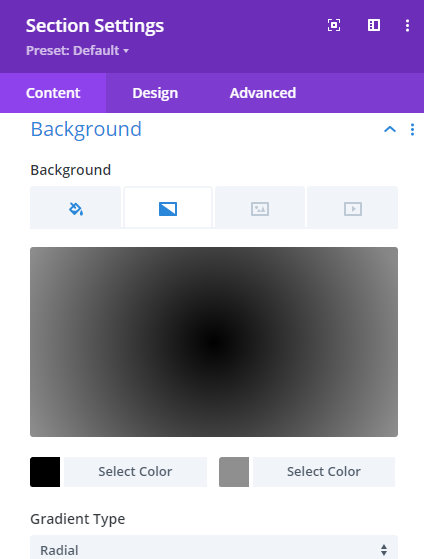Collapse the Background section with the chevron
Screen dimensions: 424x559
(390, 129)
